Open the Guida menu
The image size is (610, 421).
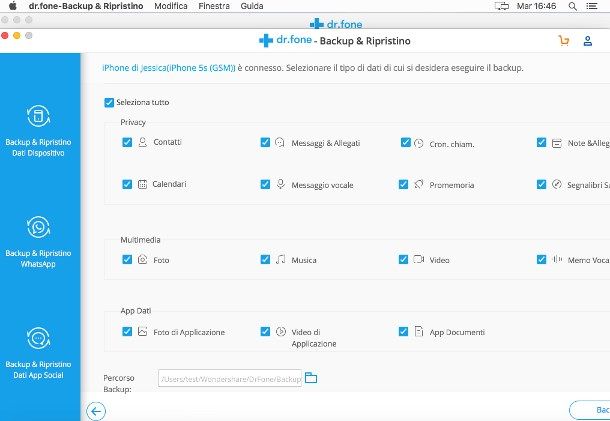click(x=252, y=6)
